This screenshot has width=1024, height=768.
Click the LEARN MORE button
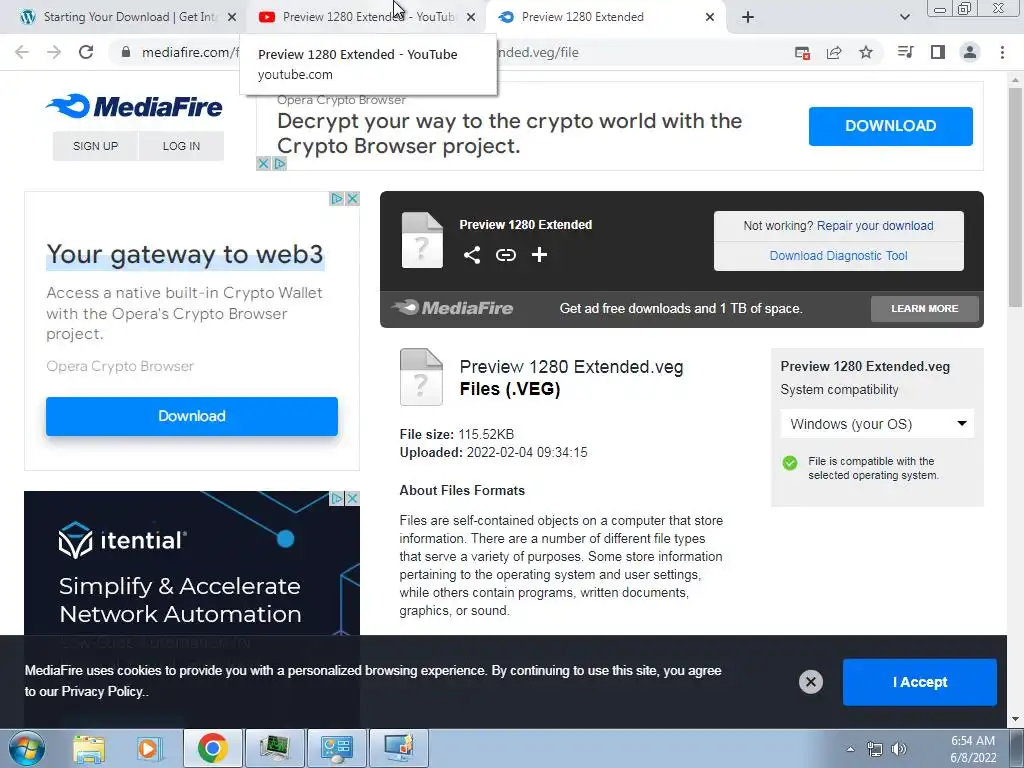925,308
